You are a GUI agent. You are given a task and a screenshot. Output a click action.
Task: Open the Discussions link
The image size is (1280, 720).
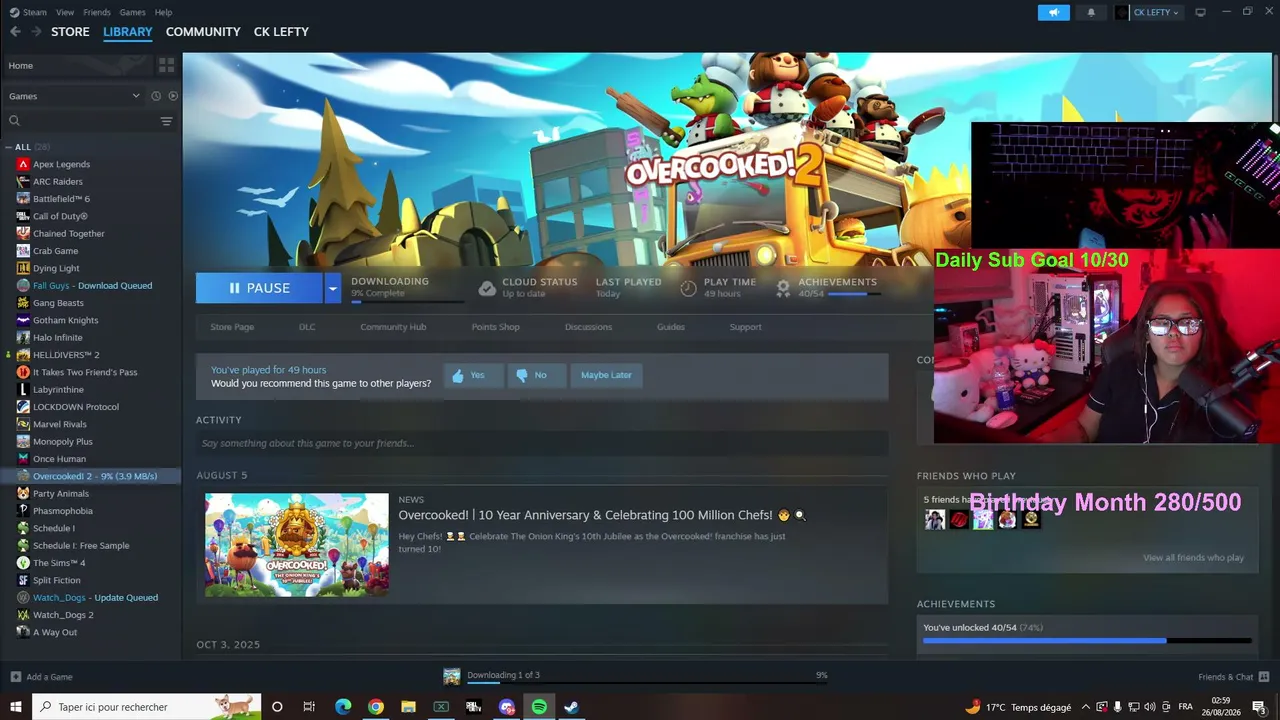[588, 327]
